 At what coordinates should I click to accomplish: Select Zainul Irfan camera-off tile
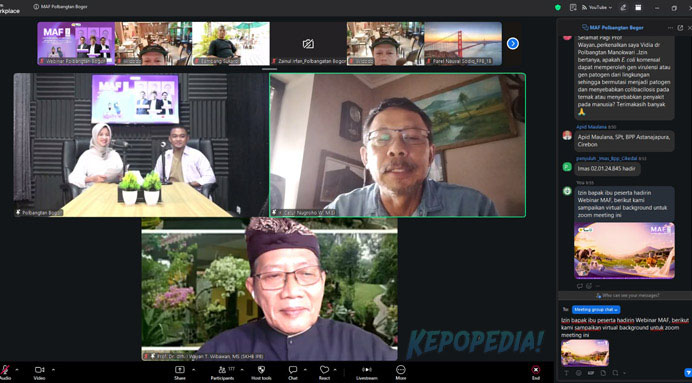click(308, 43)
